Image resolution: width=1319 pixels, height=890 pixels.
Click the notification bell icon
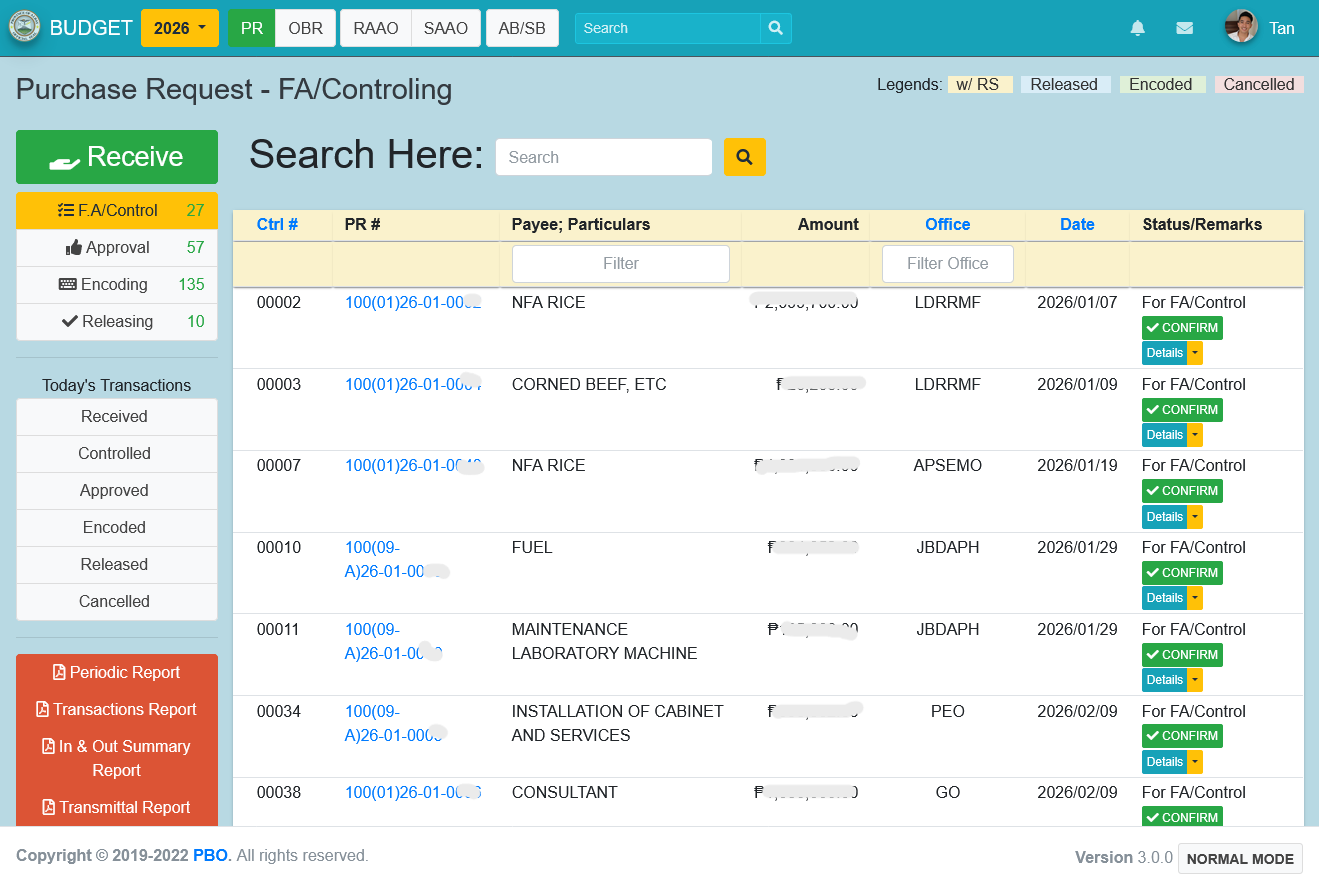click(x=1137, y=28)
